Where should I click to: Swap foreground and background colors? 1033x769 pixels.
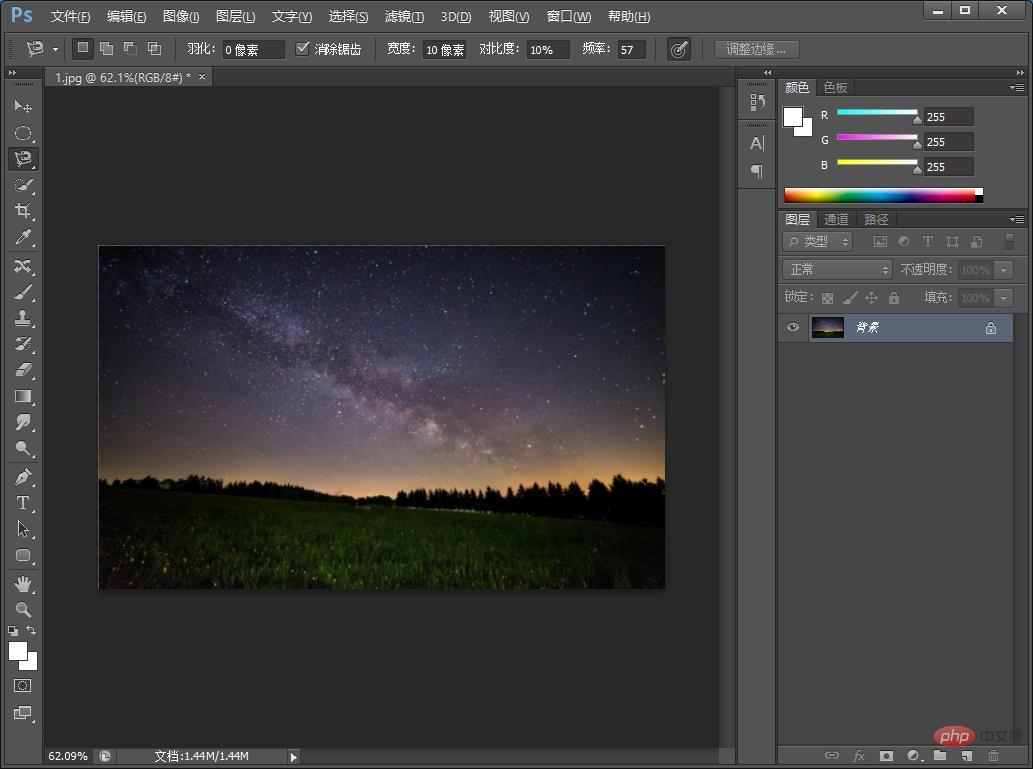[x=31, y=631]
